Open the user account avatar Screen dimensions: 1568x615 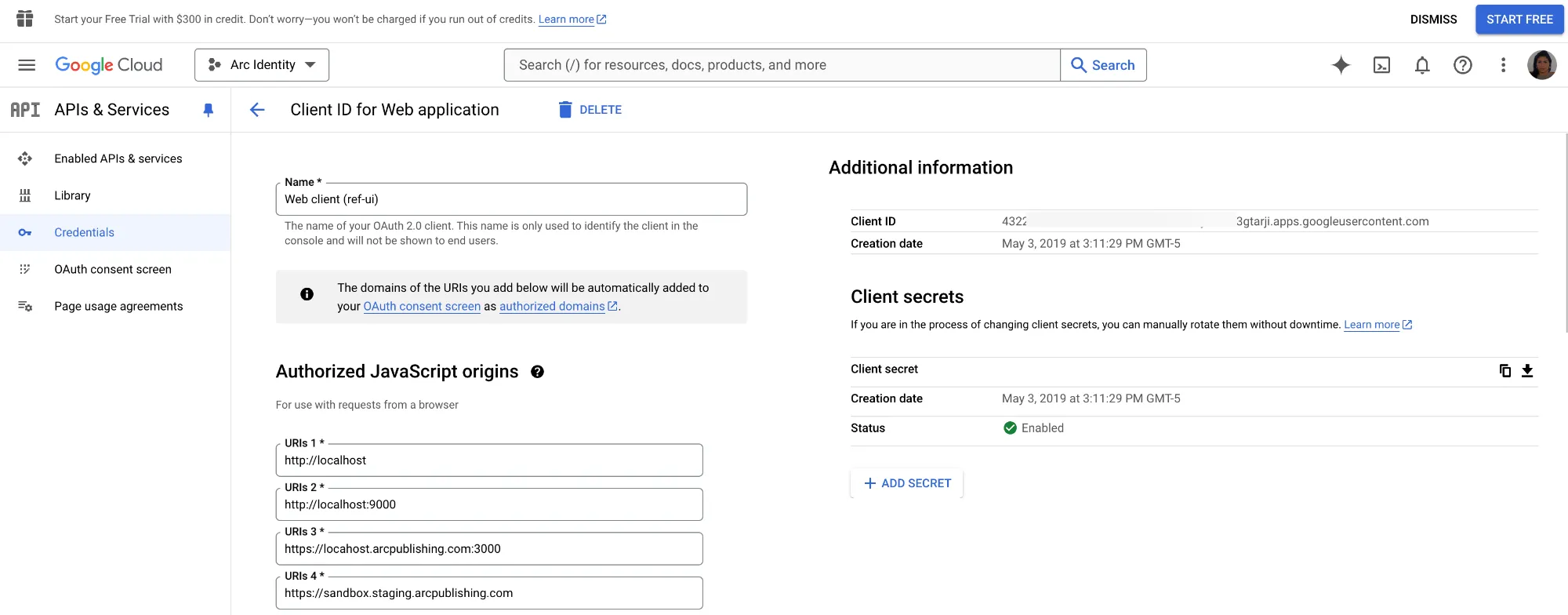click(1541, 65)
